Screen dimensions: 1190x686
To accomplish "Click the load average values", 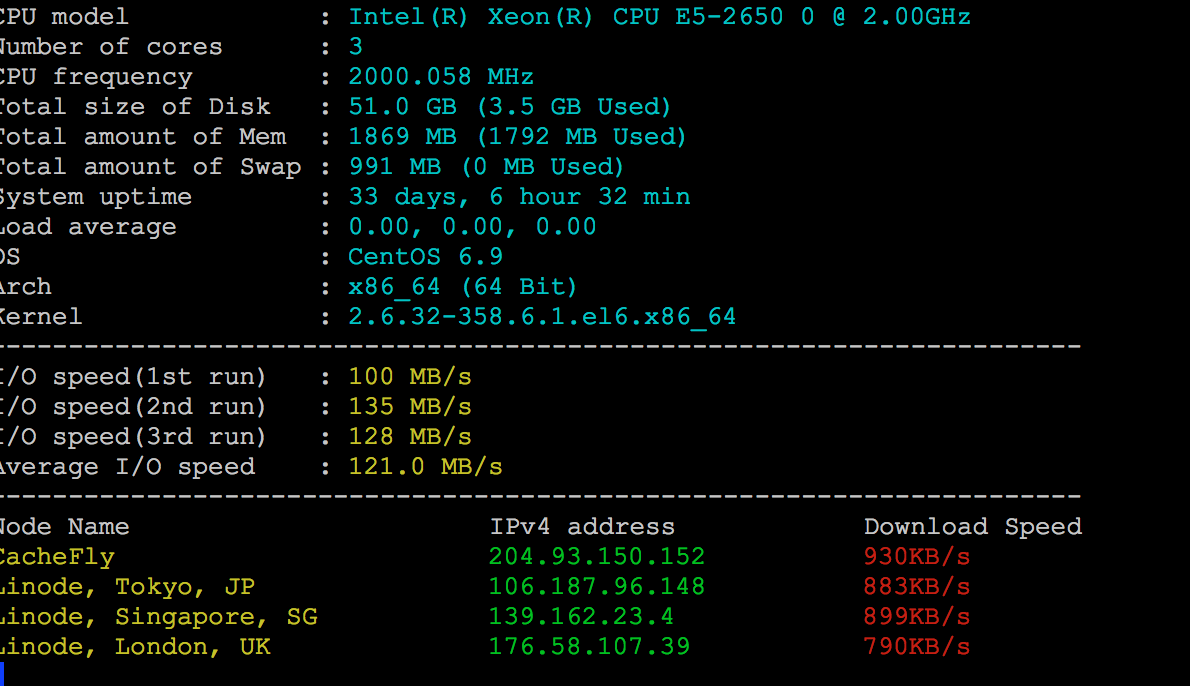I will [x=472, y=227].
